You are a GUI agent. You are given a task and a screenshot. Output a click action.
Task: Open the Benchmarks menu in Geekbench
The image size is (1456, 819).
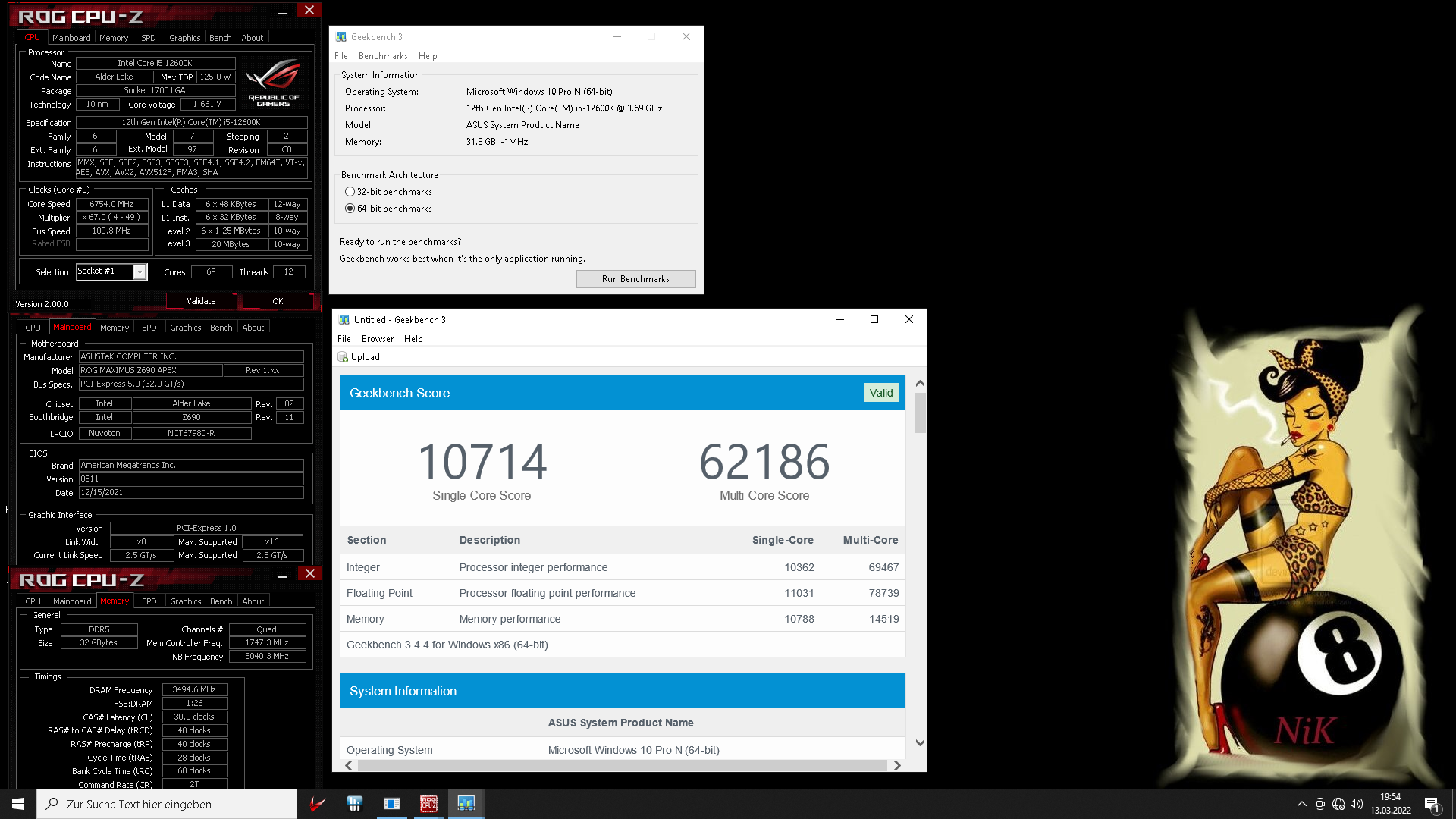pos(383,56)
